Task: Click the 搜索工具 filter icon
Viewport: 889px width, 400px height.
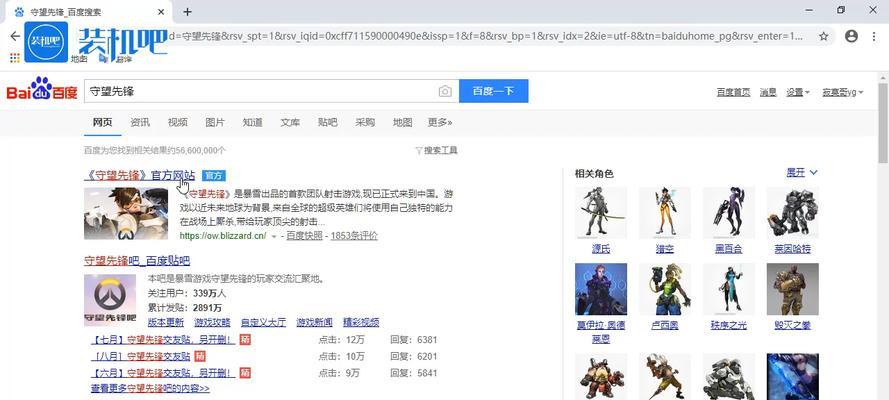Action: click(419, 150)
